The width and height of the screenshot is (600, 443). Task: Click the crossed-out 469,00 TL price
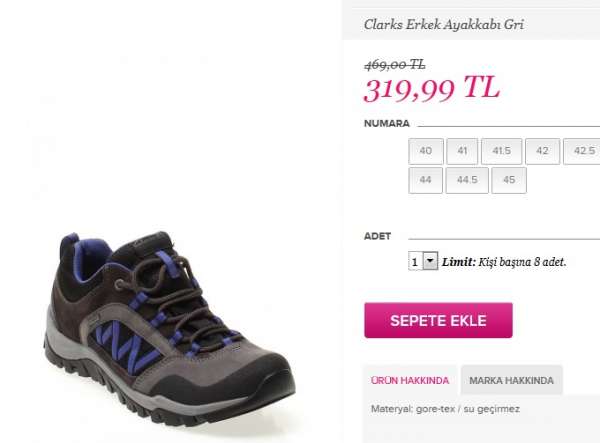click(x=395, y=65)
